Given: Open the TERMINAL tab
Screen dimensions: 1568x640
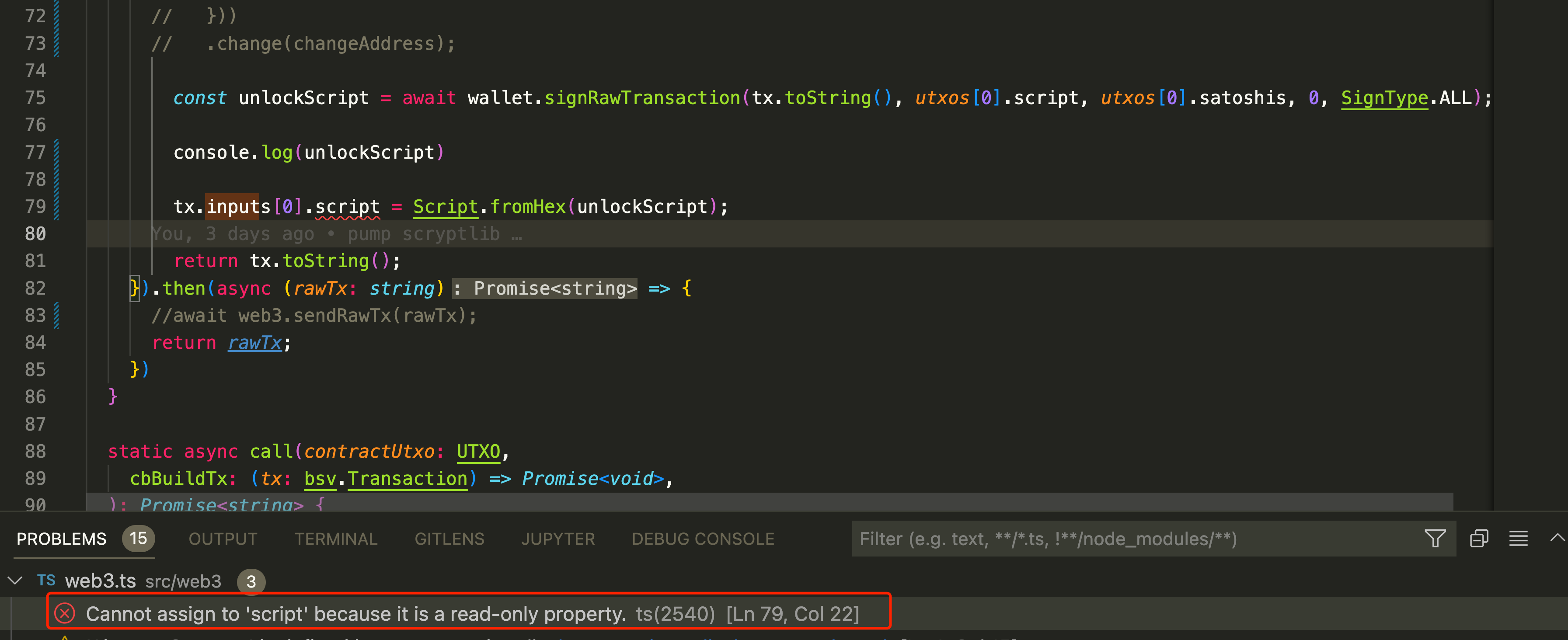Looking at the screenshot, I should (x=336, y=539).
